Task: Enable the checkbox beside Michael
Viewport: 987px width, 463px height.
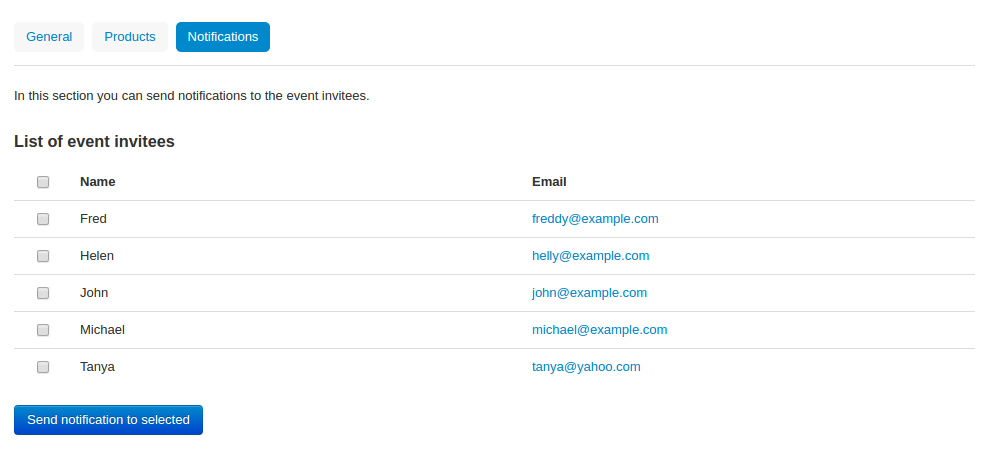Action: point(43,330)
